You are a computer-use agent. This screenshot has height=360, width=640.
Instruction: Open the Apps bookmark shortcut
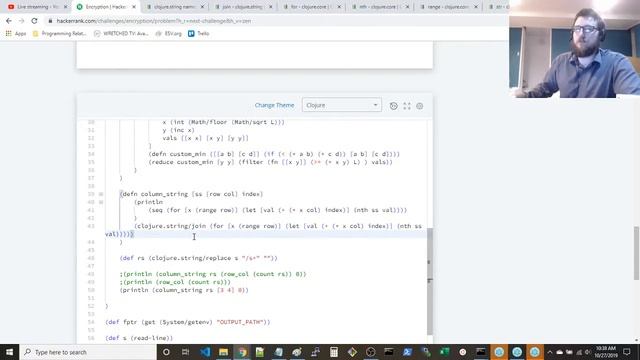click(x=16, y=33)
